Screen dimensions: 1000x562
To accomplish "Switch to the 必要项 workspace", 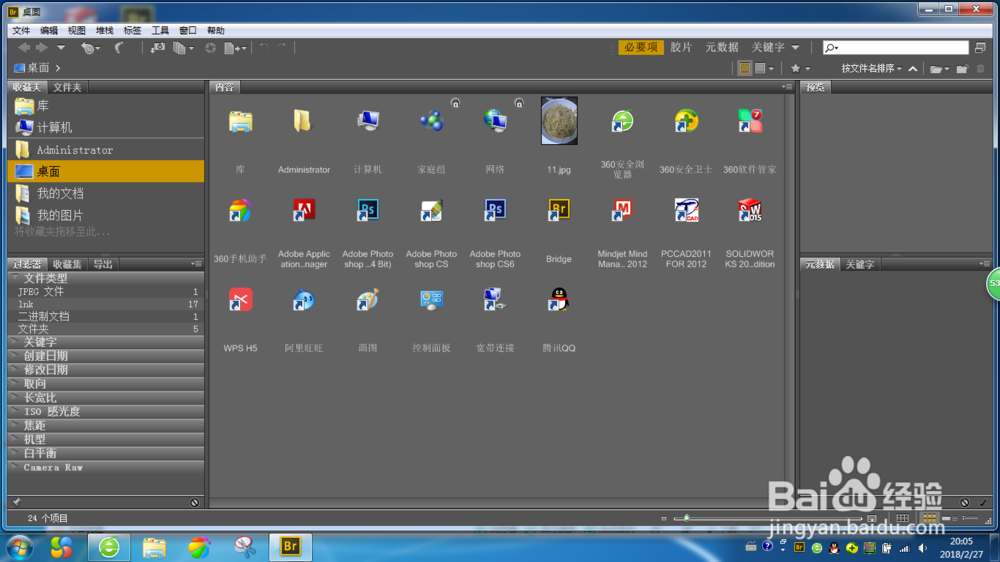I will tap(641, 47).
